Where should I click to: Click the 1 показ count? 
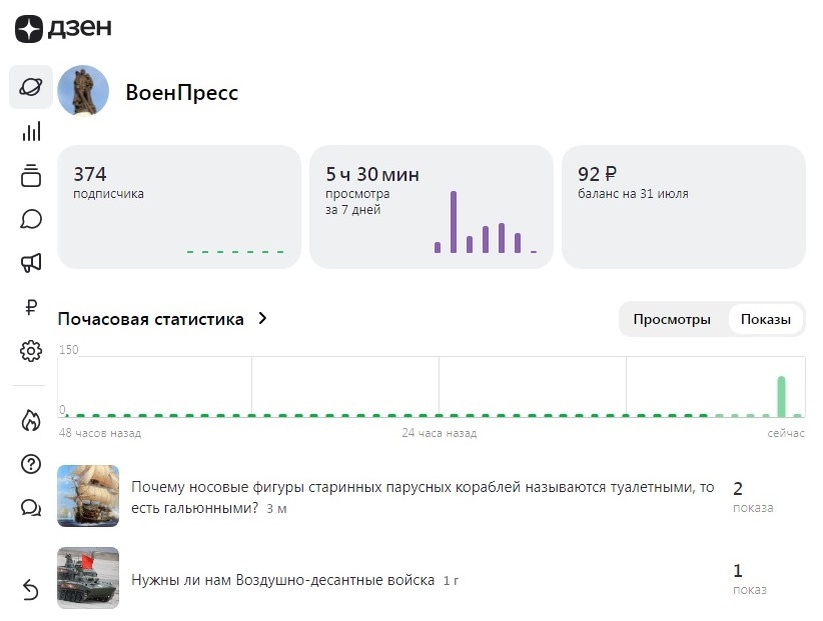pos(750,578)
